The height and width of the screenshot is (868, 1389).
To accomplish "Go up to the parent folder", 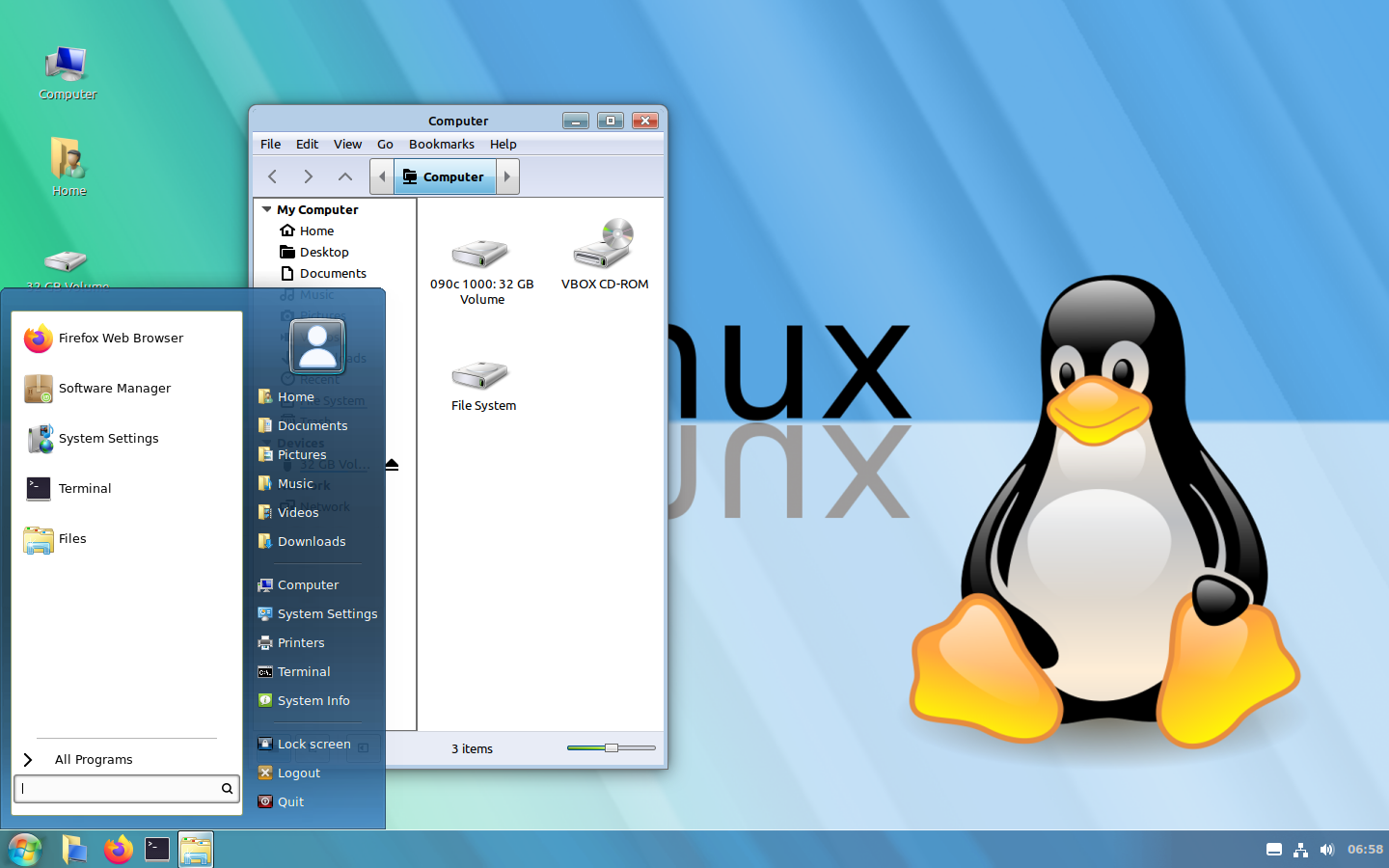I will [345, 176].
